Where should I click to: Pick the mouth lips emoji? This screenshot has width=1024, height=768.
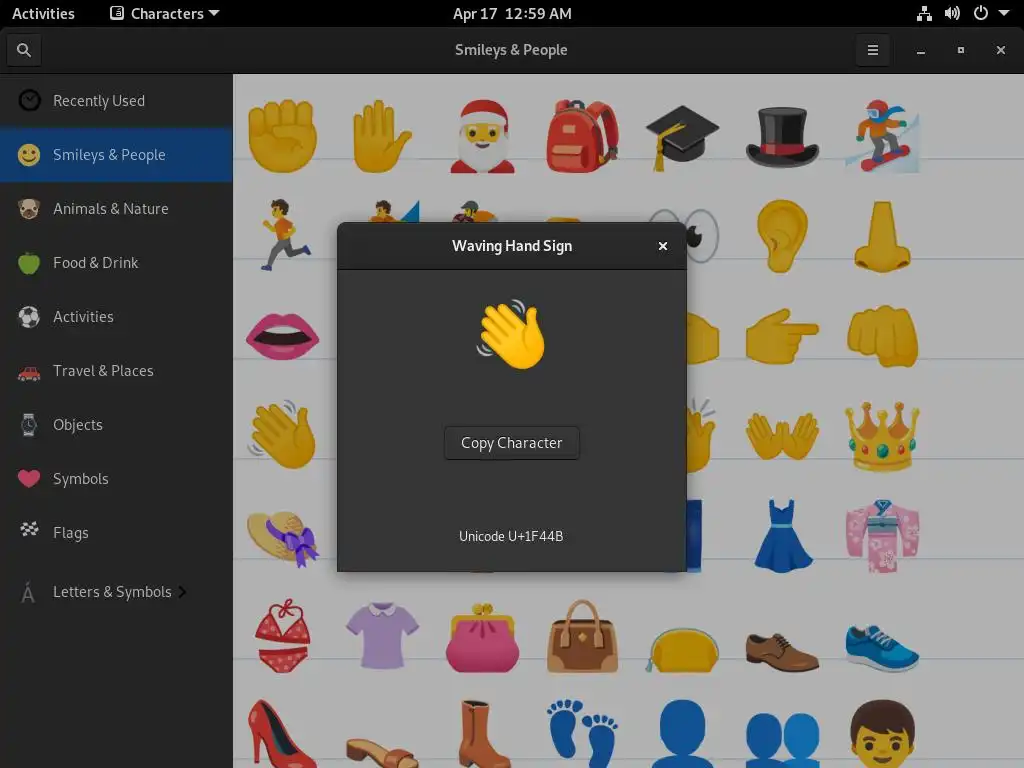click(x=282, y=336)
